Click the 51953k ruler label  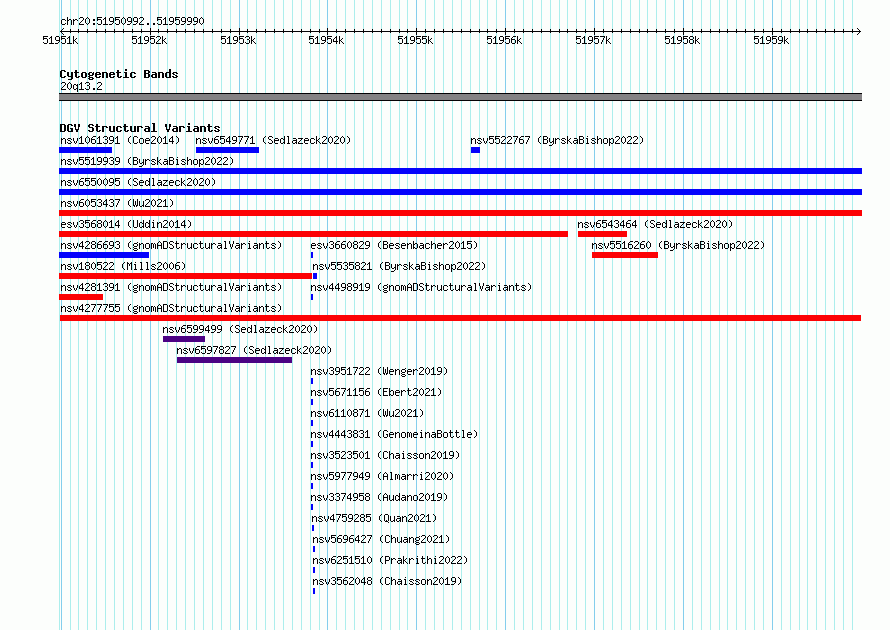(238, 40)
